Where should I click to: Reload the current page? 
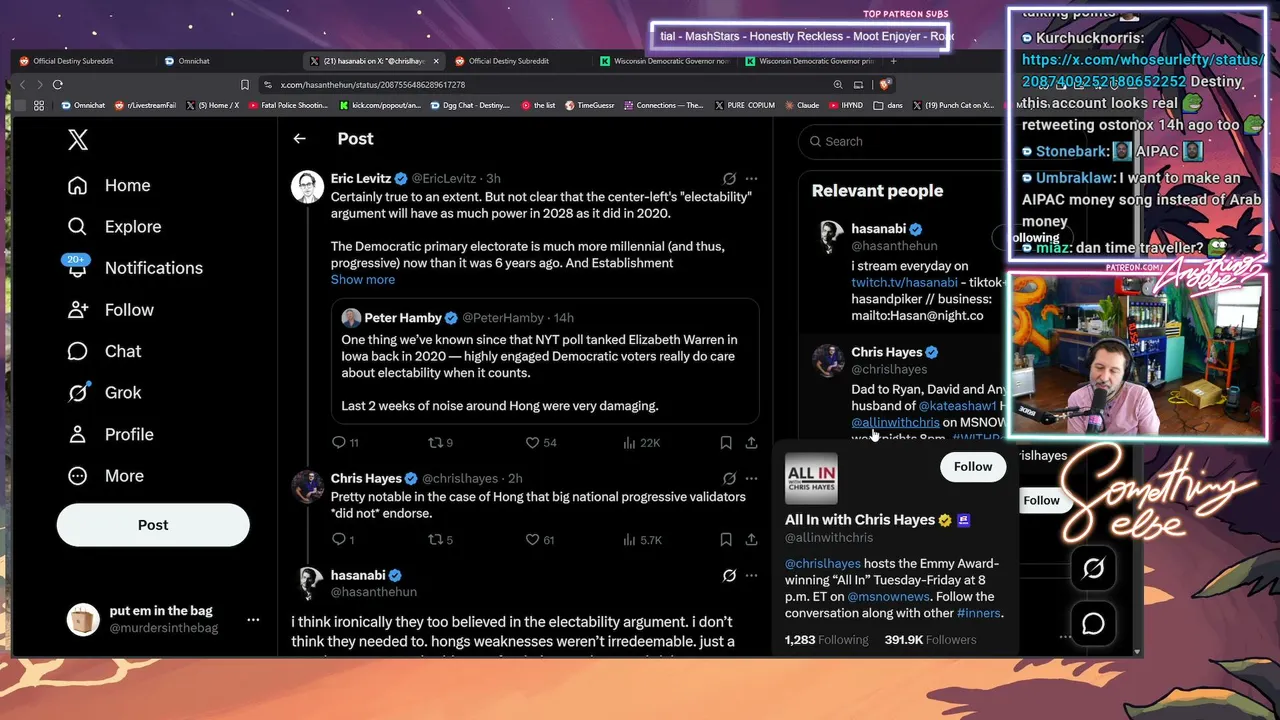pos(58,85)
